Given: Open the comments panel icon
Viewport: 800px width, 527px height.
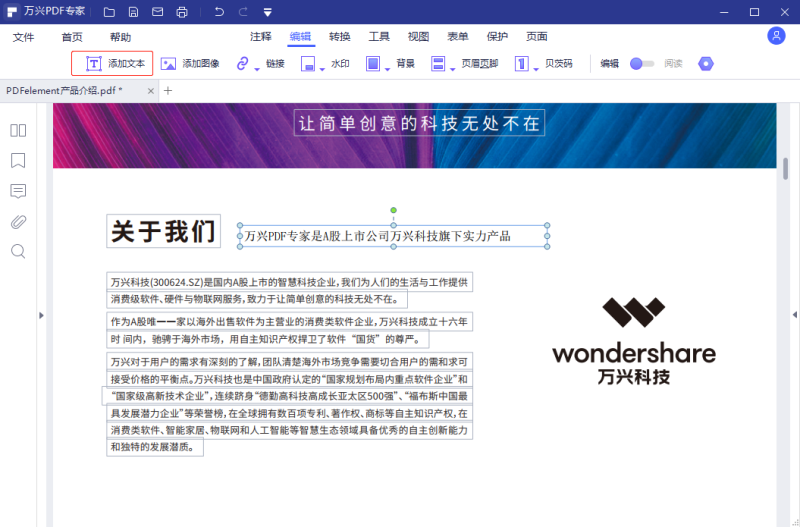Looking at the screenshot, I should tap(18, 191).
